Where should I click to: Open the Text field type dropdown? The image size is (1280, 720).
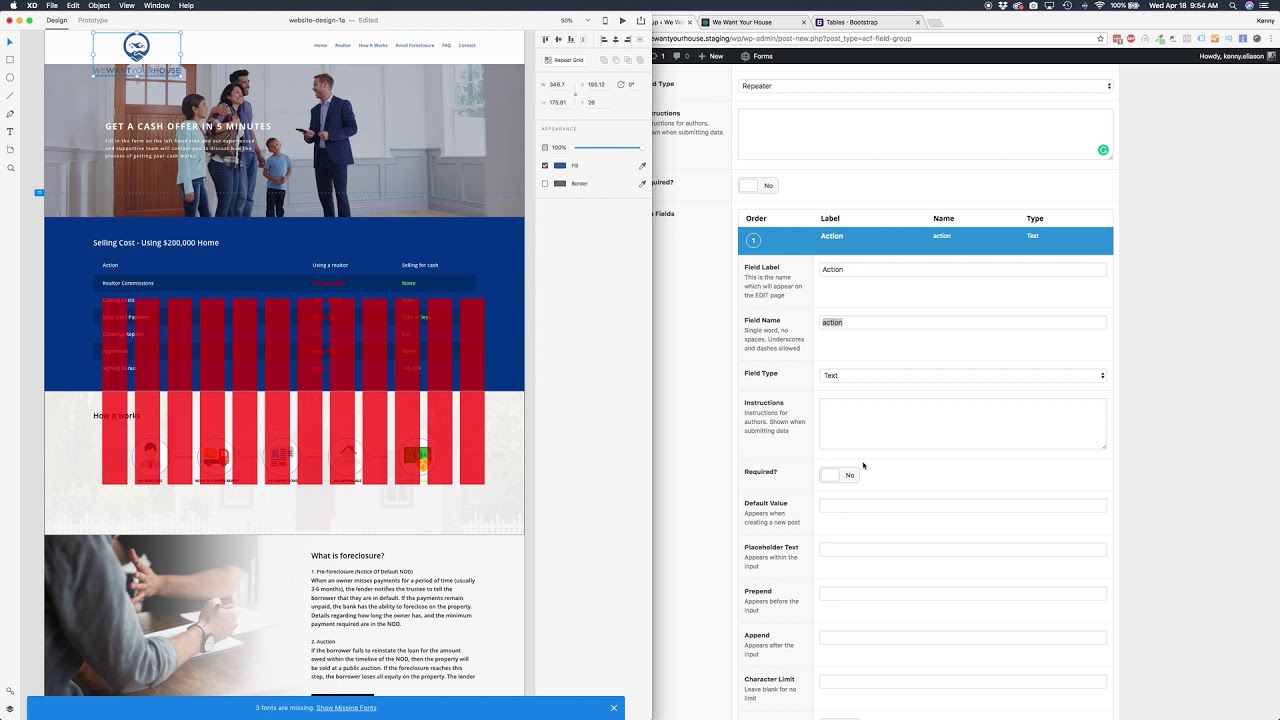(963, 375)
